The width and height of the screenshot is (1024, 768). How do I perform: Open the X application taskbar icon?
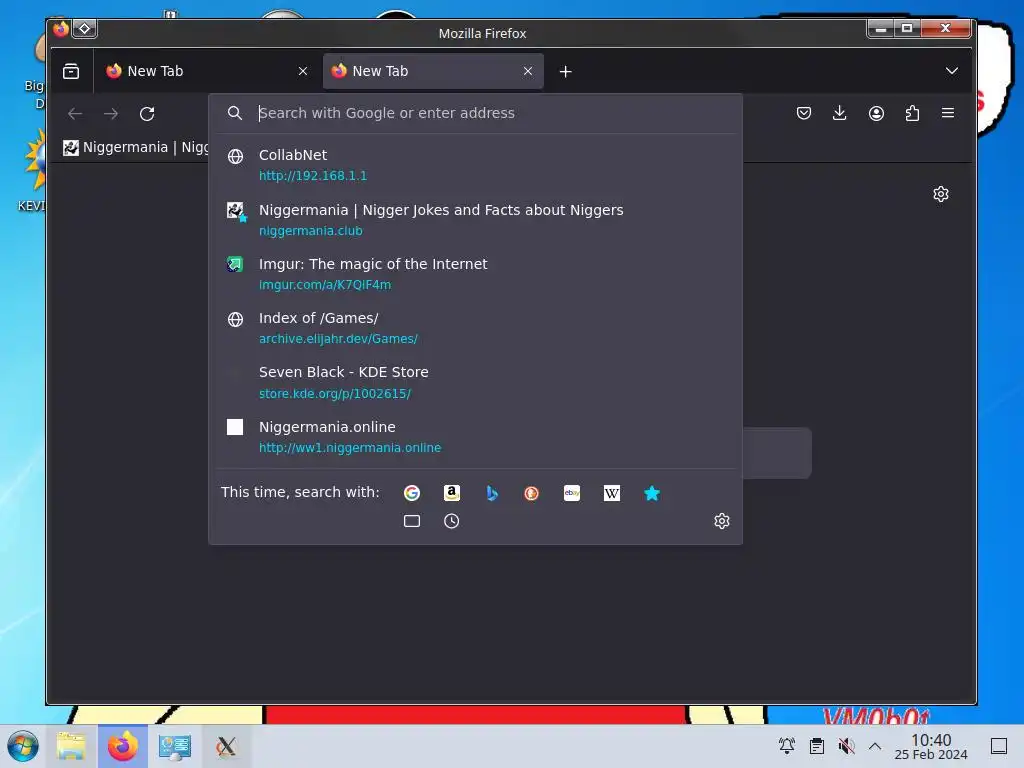point(226,746)
